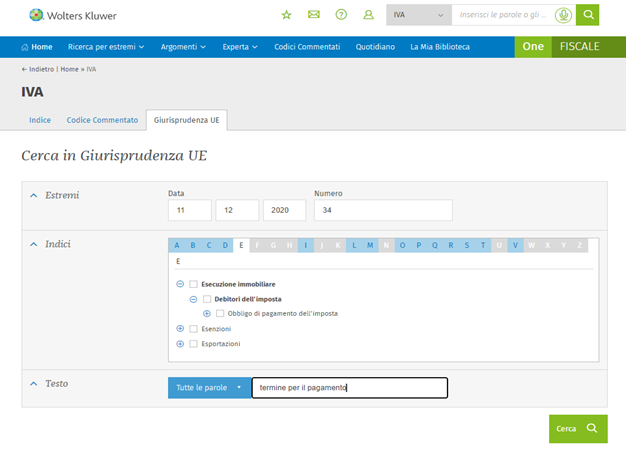
Task: Click the Numero input field
Action: point(383,210)
